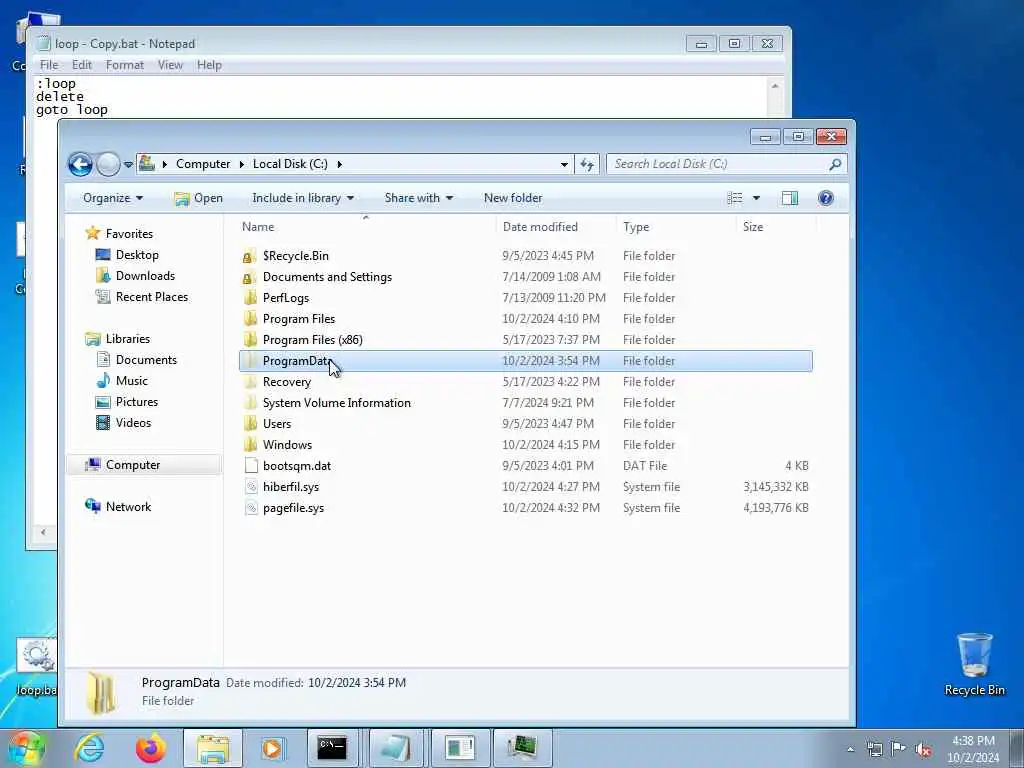Screen dimensions: 1024x768
Task: Select the Windows folder icon
Action: click(x=249, y=445)
